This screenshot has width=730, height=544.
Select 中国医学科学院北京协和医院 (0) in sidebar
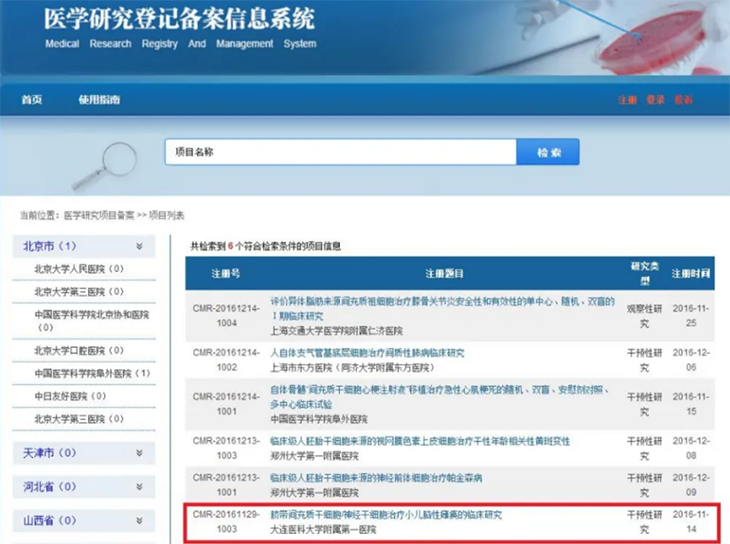pyautogui.click(x=92, y=321)
